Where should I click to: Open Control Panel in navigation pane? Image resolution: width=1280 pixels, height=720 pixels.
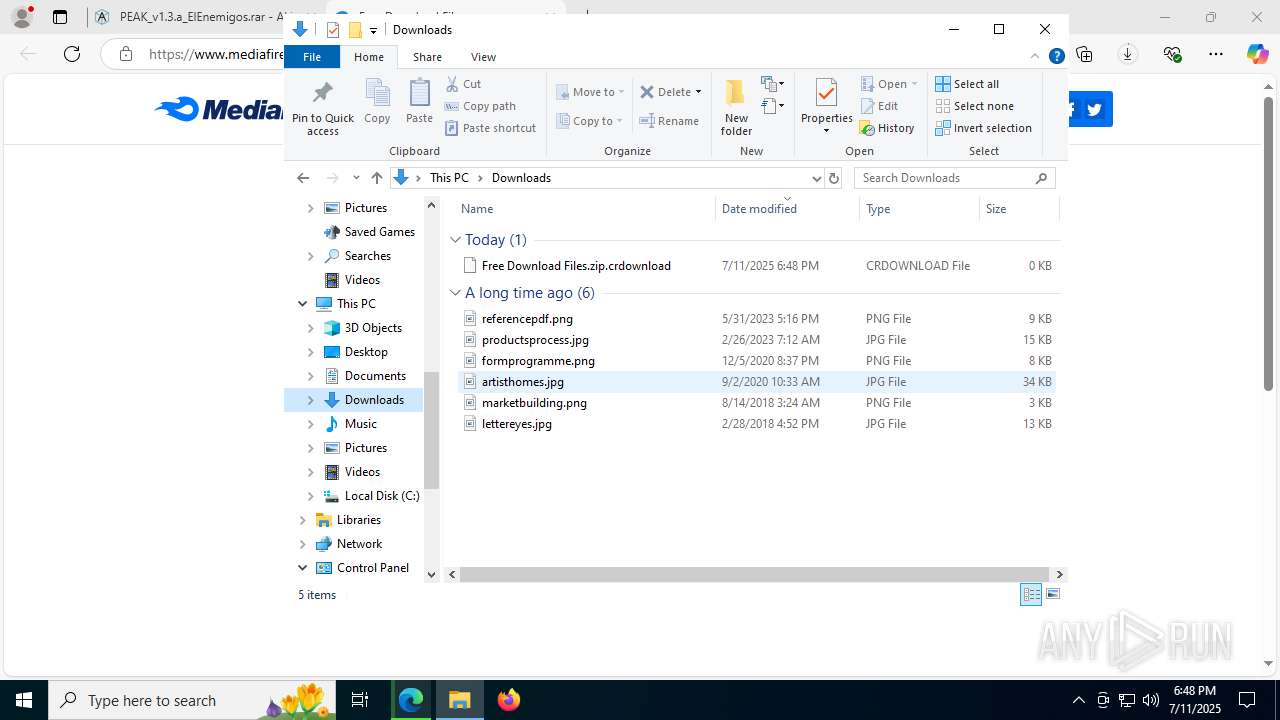(372, 568)
